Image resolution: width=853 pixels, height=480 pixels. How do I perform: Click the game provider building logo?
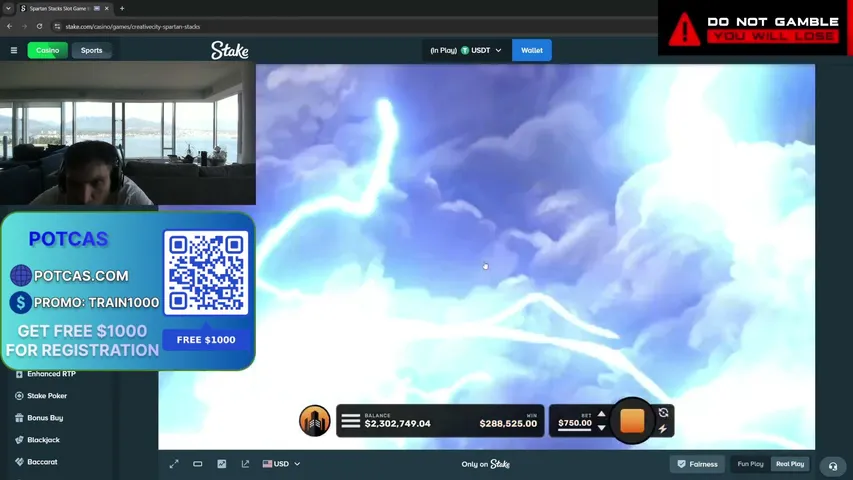coord(314,421)
